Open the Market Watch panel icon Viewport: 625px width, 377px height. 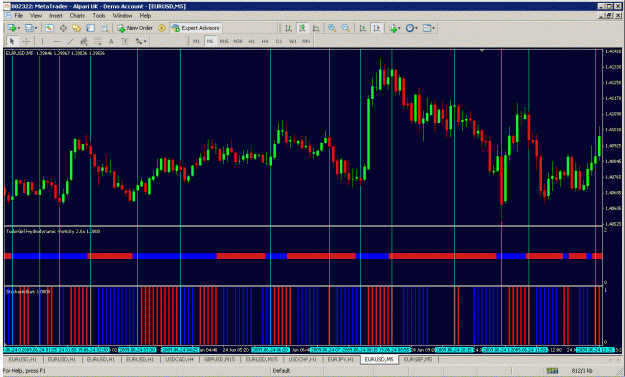(49, 28)
